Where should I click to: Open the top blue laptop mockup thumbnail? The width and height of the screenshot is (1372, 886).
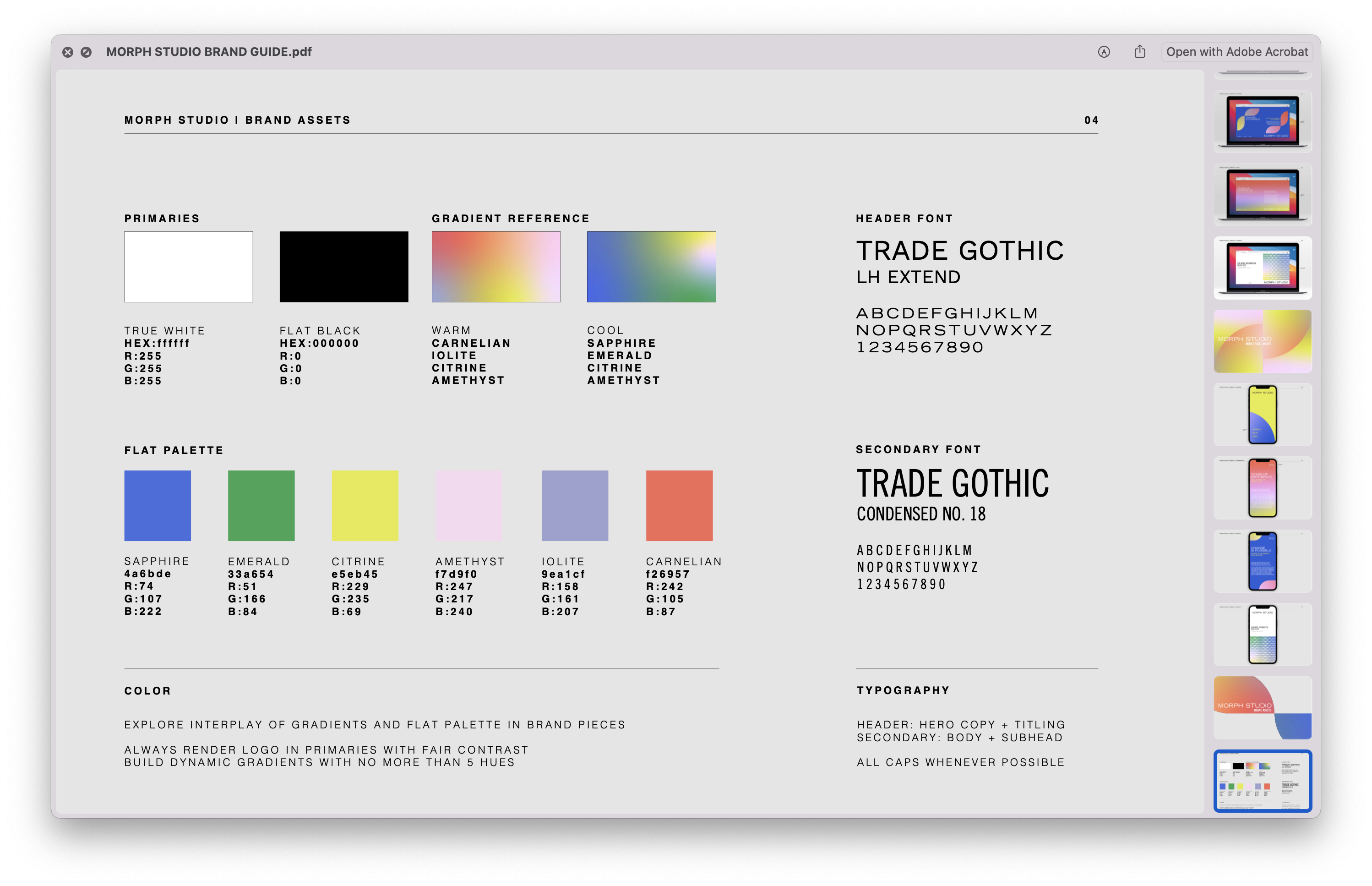pos(1262,121)
